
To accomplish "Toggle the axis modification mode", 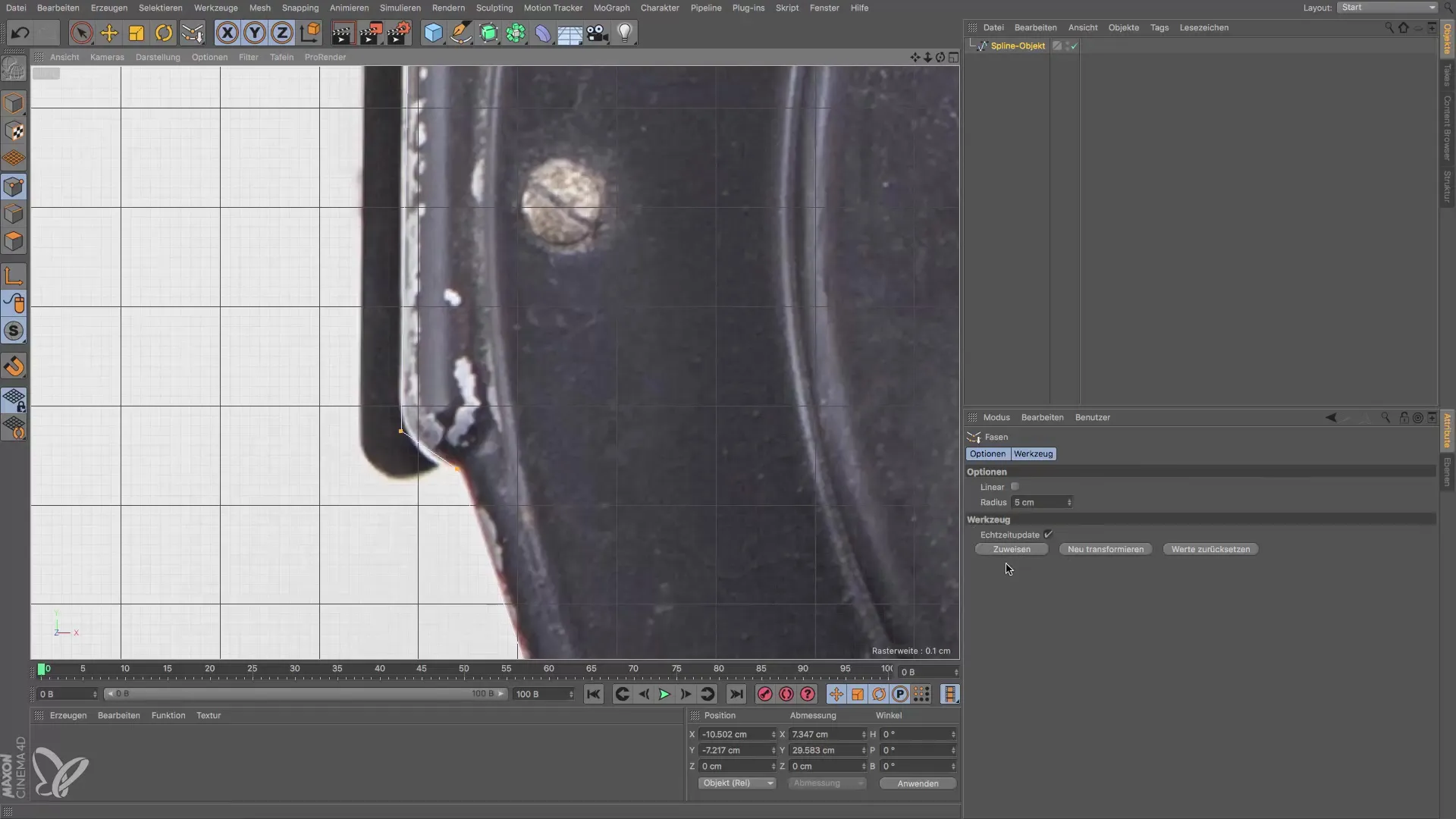I will click(x=14, y=276).
